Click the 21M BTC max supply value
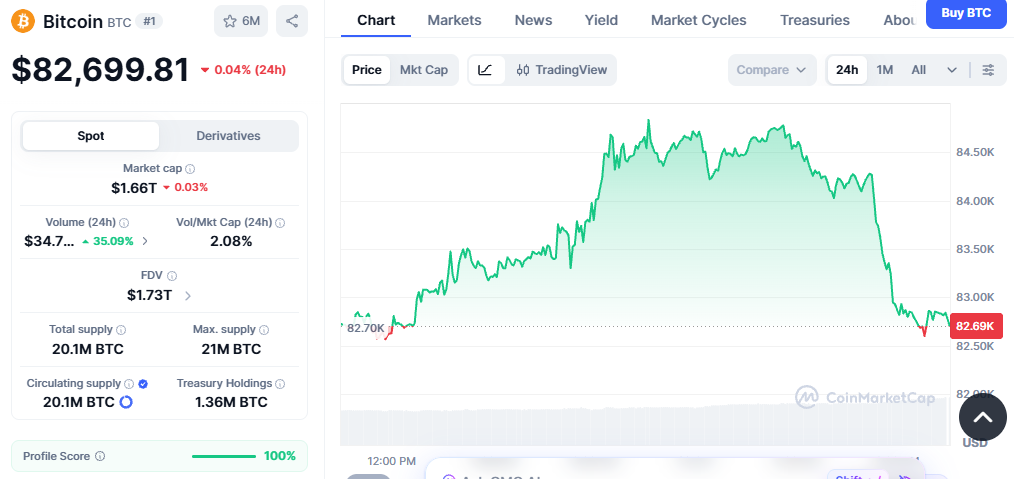Image resolution: width=1014 pixels, height=479 pixels. pos(232,349)
